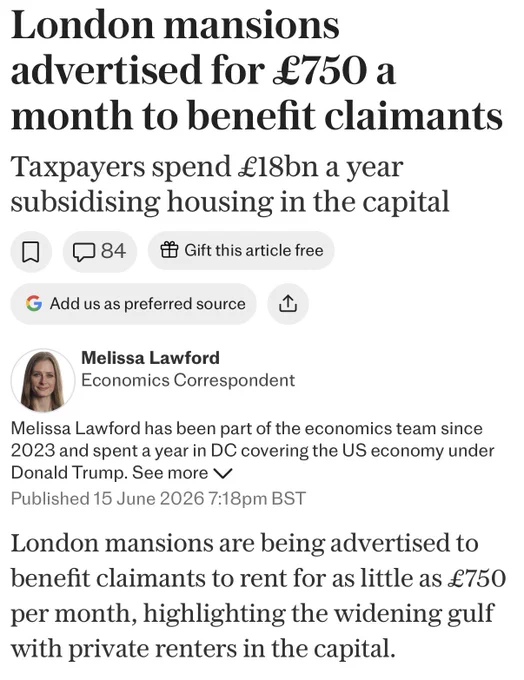
Task: Open Melissa Lawford's profile photo
Action: (43, 380)
